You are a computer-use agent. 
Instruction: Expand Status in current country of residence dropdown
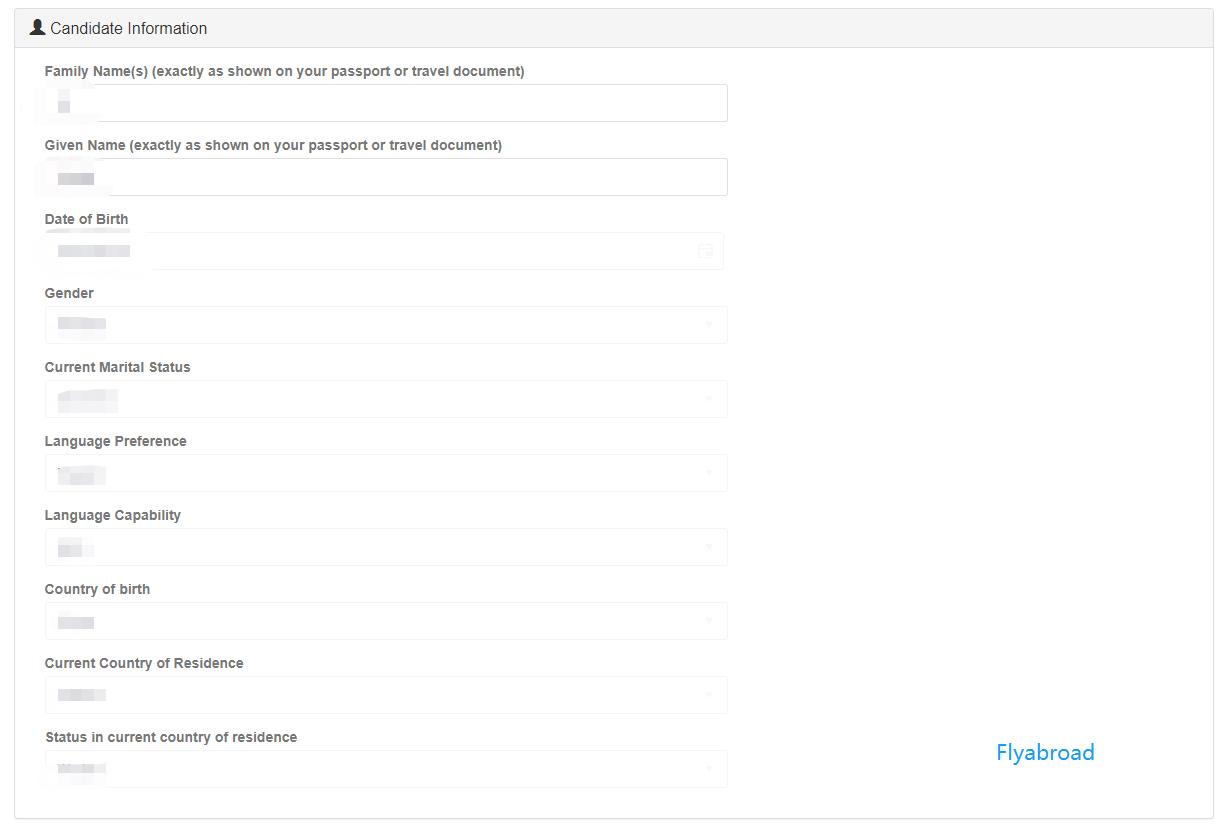[386, 769]
